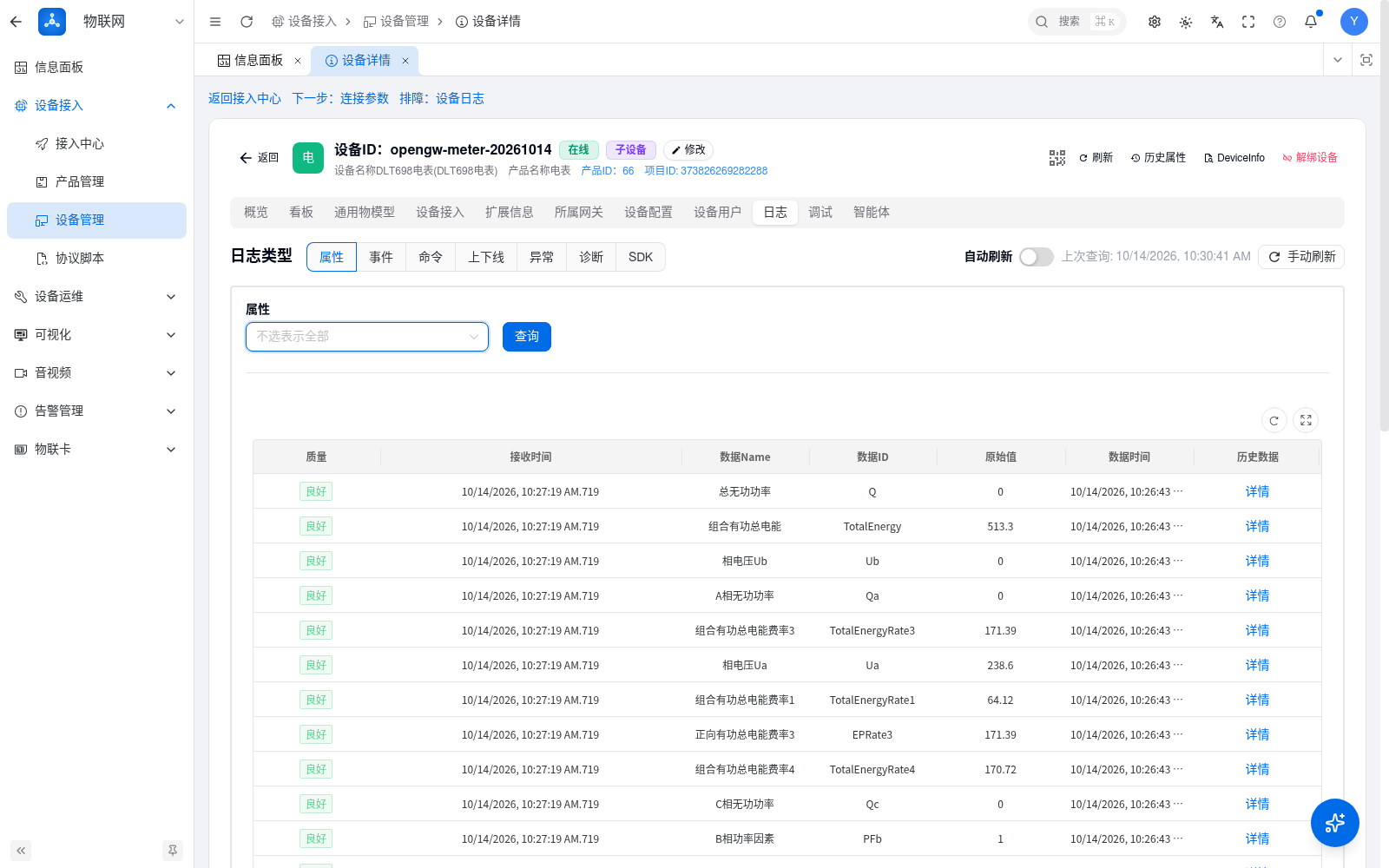Open the help question mark icon
1389x868 pixels.
click(1280, 22)
